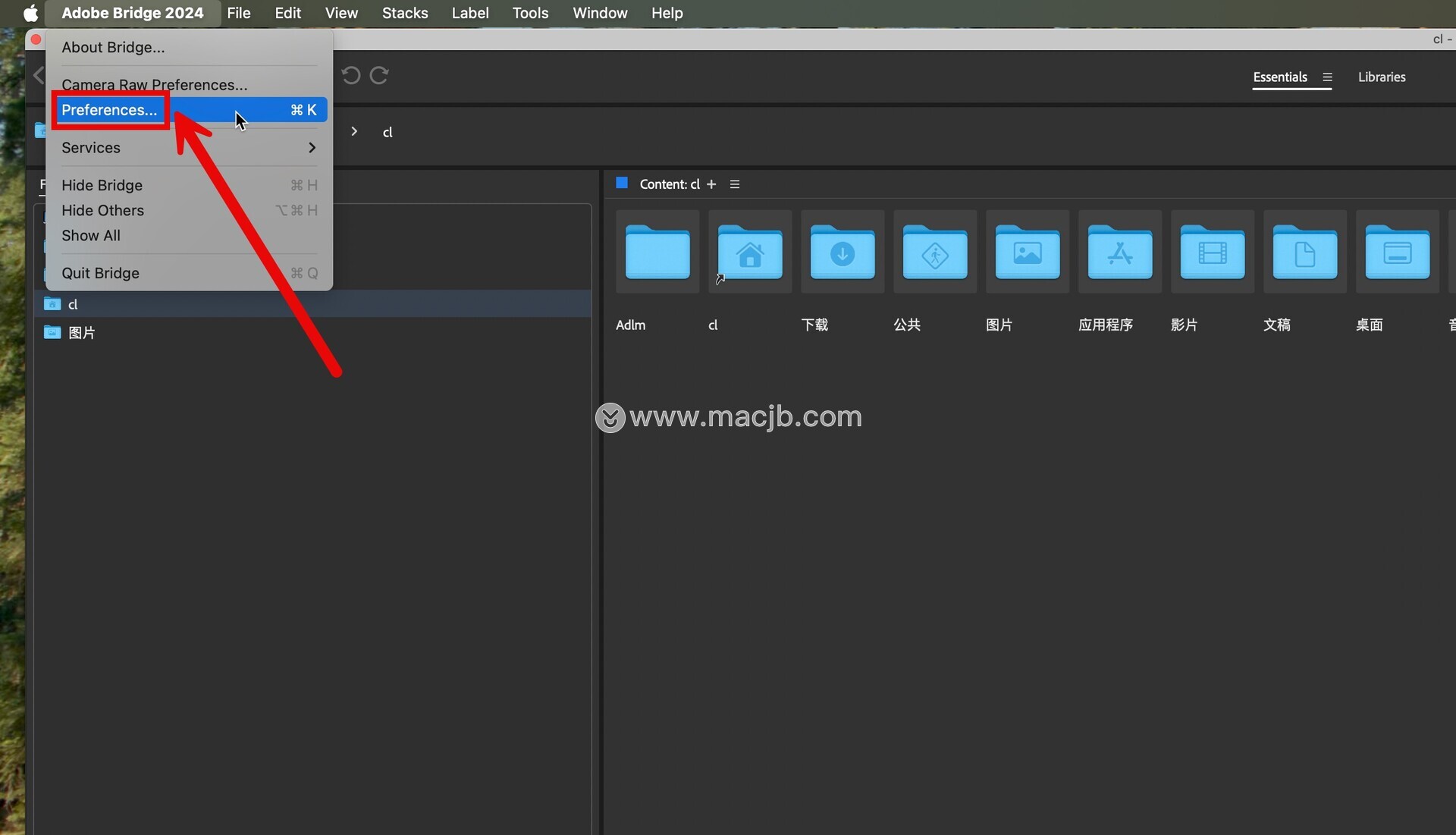
Task: Open the Label menu
Action: tap(470, 13)
